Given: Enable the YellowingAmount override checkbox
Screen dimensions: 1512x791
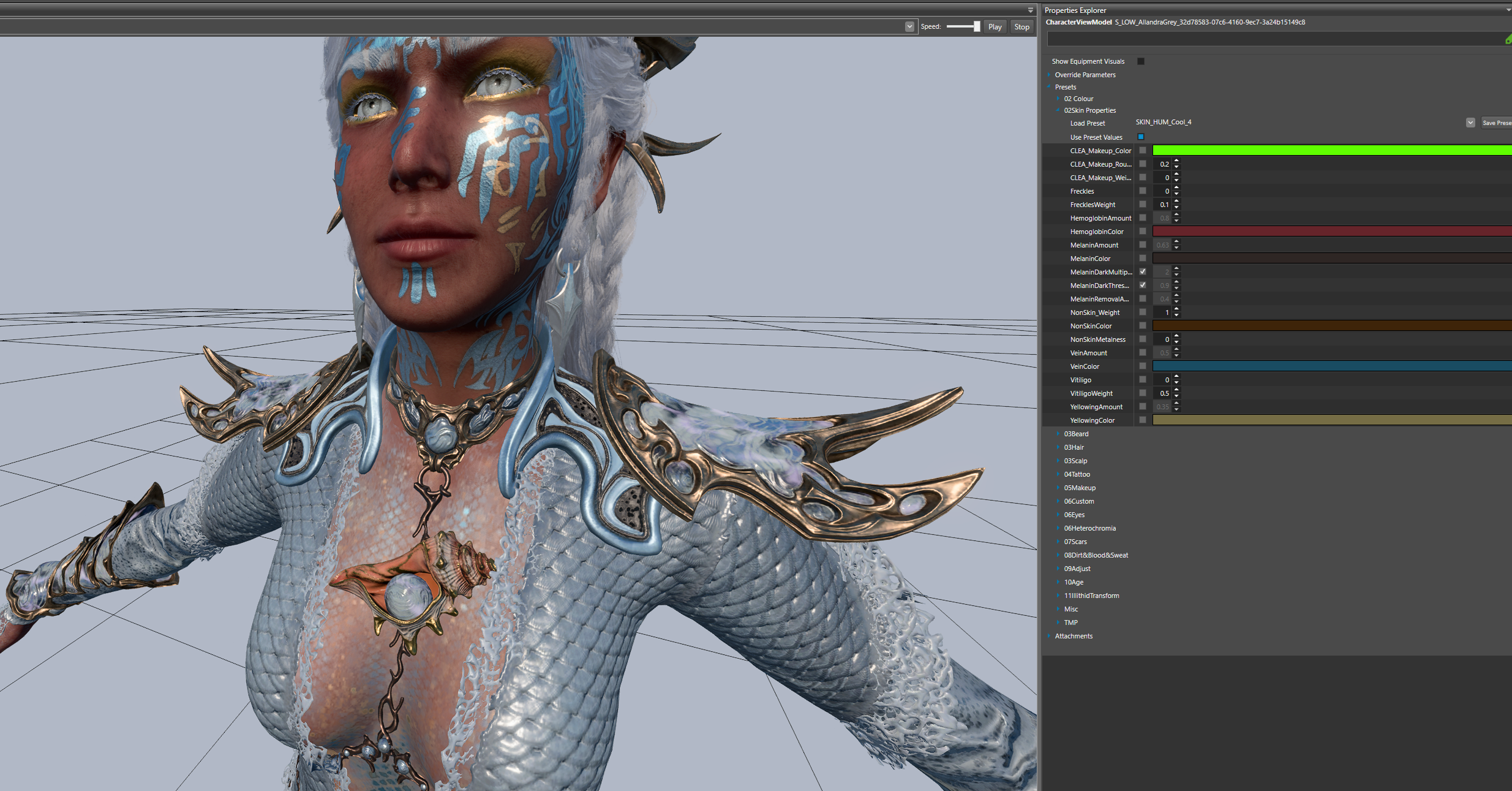Looking at the screenshot, I should pos(1143,406).
